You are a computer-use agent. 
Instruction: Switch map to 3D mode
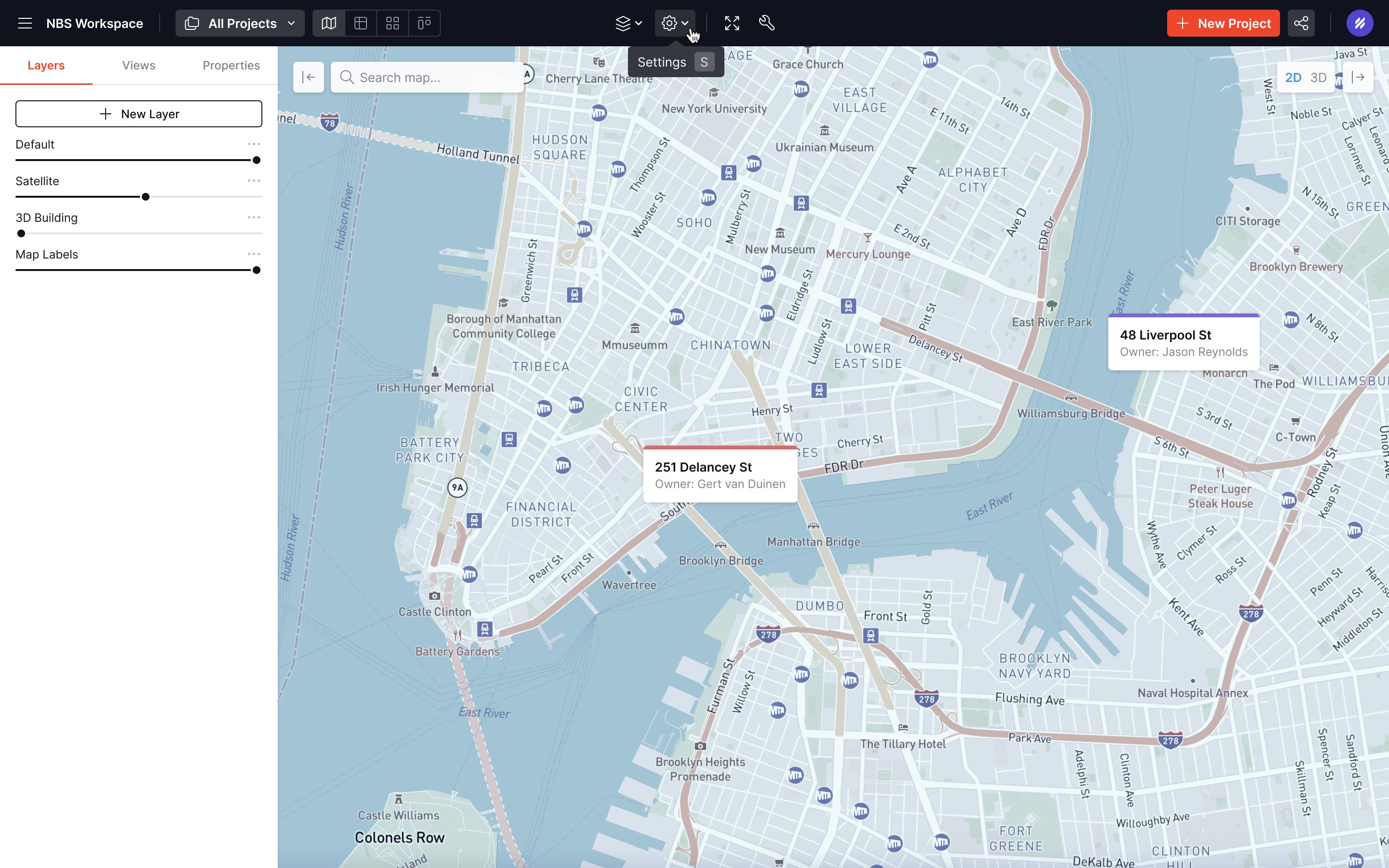[x=1319, y=78]
